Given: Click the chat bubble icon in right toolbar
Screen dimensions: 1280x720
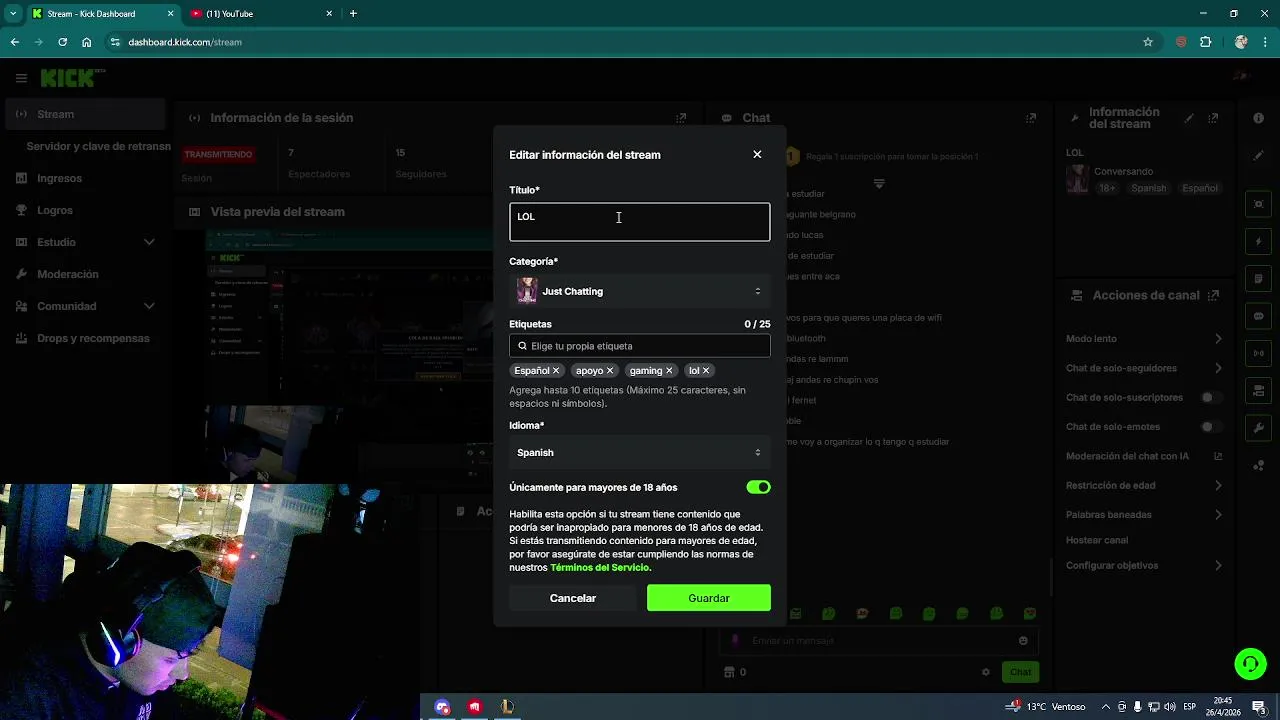Looking at the screenshot, I should [1259, 316].
